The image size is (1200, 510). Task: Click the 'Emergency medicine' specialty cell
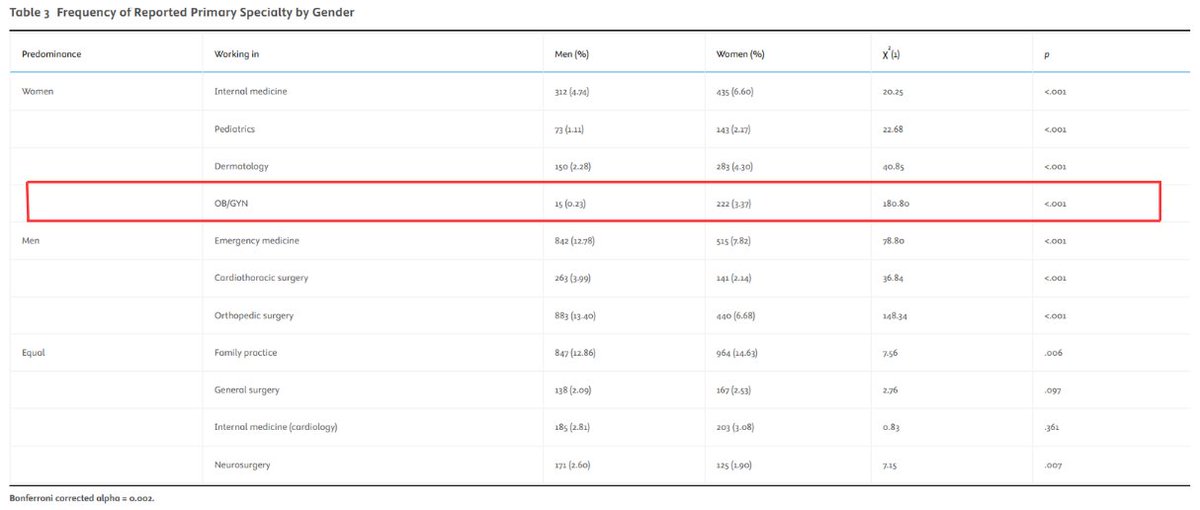[x=257, y=240]
